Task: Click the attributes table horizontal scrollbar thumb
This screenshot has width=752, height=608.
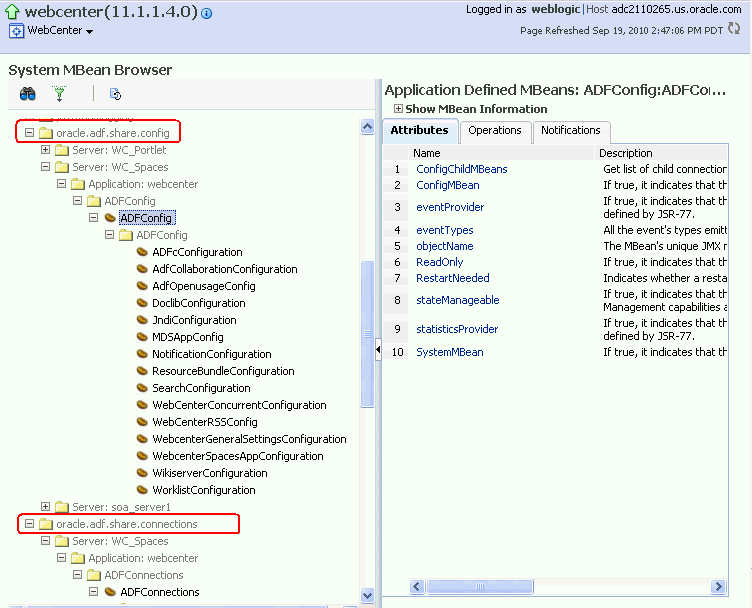Action: 480,586
